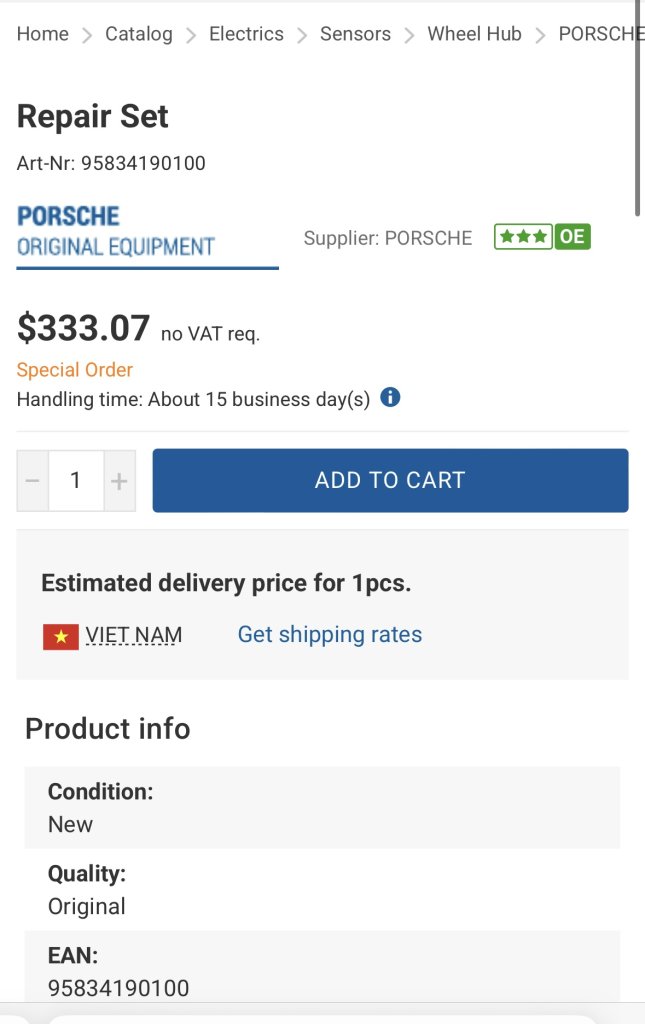Open Get shipping rates link

(330, 634)
